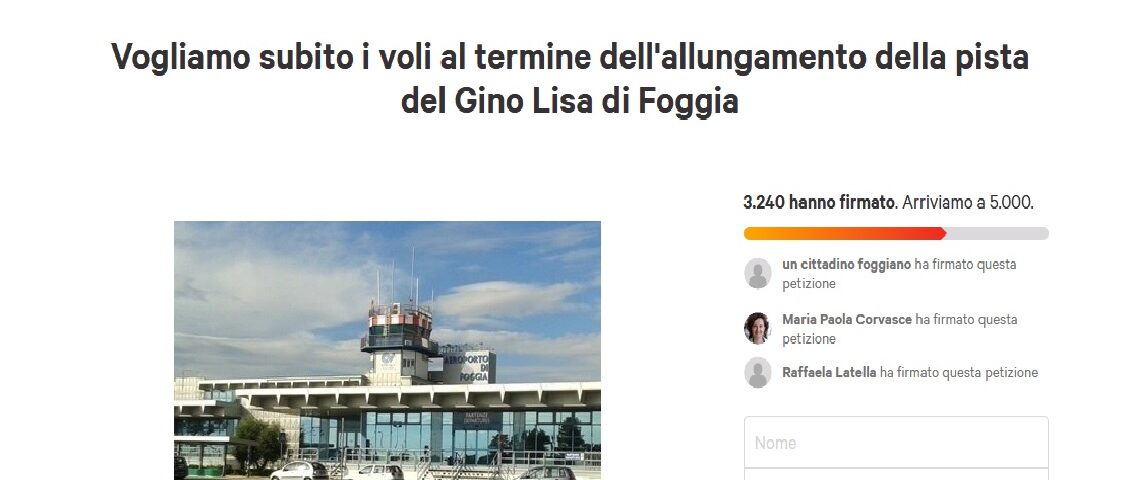
Task: Click the "del Gino Lisa di Foggia" heading line
Action: [x=570, y=101]
